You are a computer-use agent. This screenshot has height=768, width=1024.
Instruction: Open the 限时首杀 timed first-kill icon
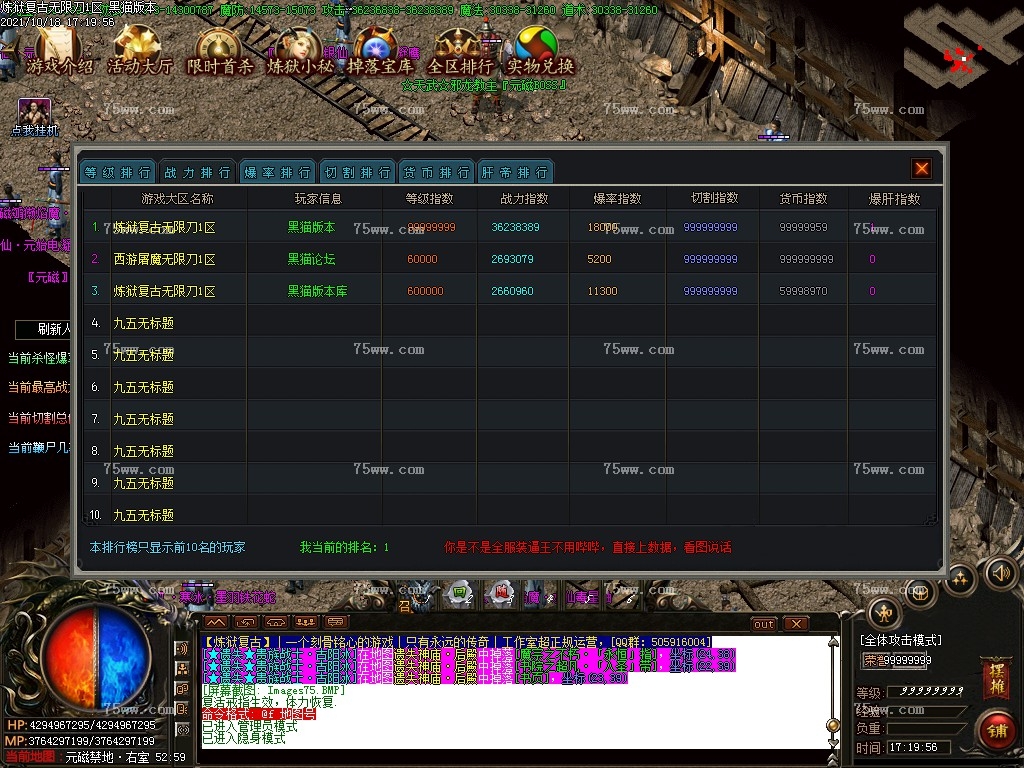tap(219, 51)
